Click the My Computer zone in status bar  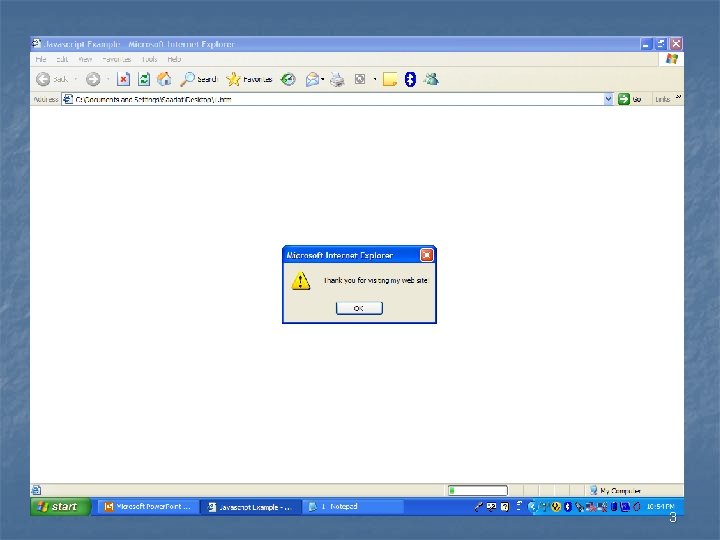615,491
